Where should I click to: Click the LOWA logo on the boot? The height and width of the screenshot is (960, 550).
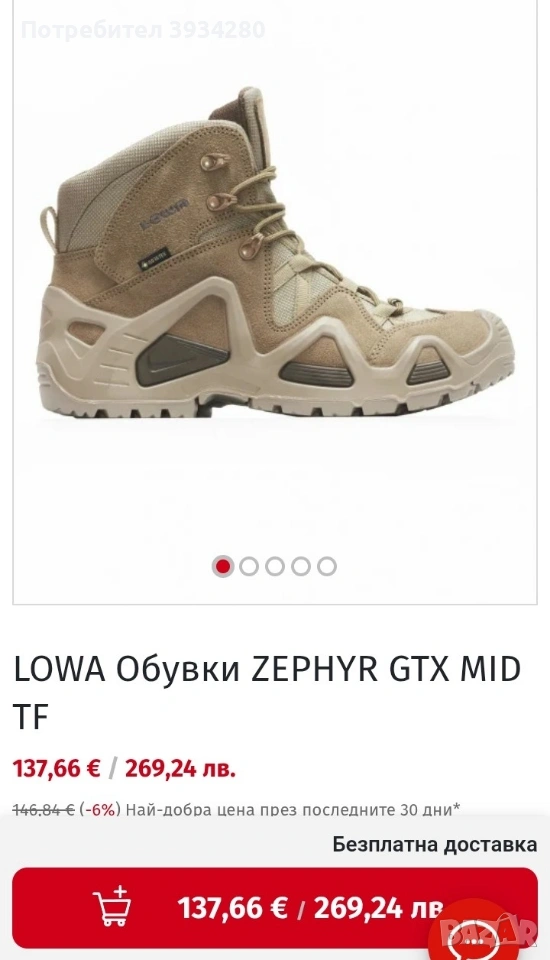[164, 212]
